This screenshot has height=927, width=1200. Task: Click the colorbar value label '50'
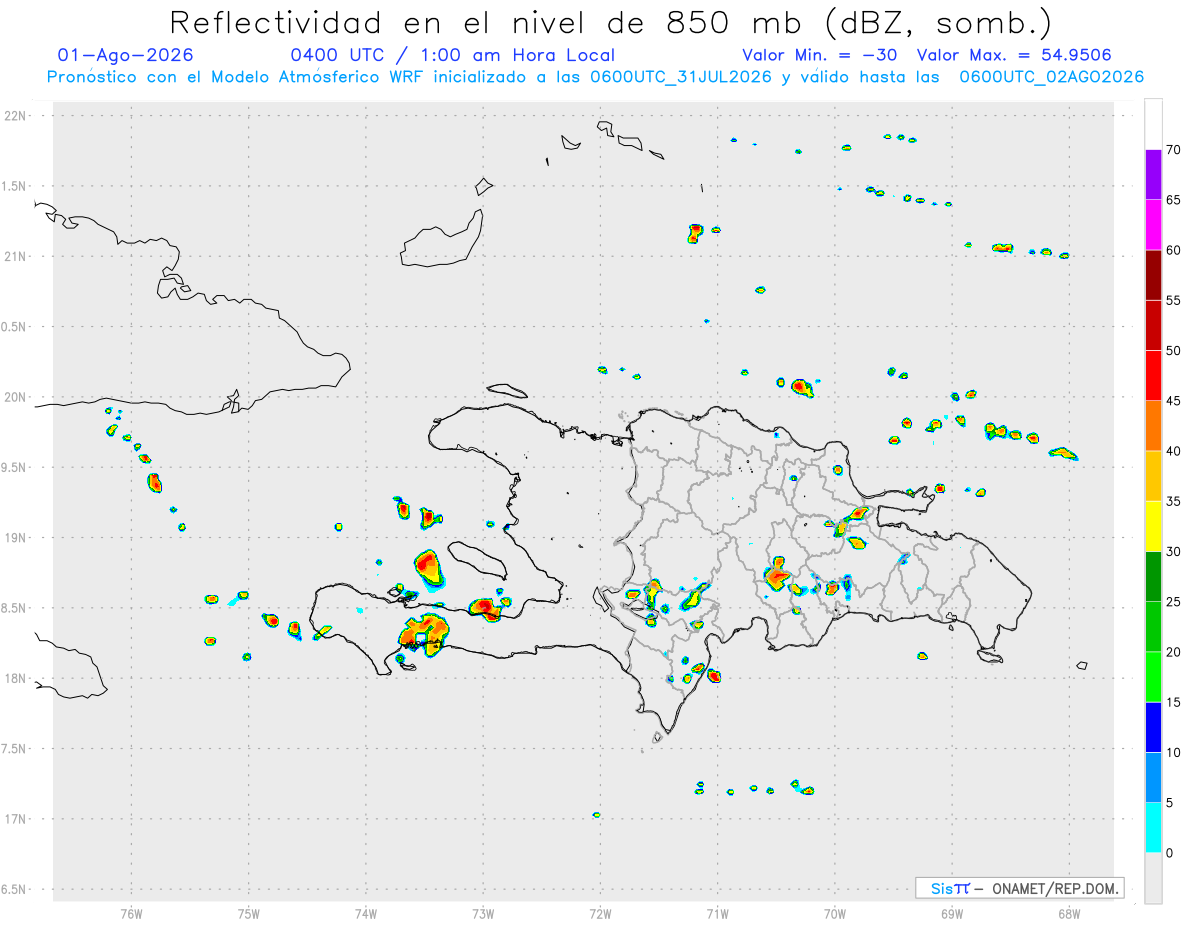[x=1174, y=351]
